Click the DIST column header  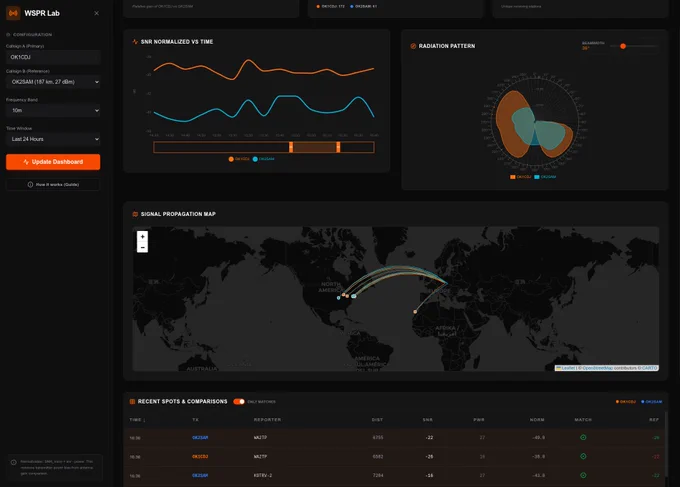(x=377, y=420)
